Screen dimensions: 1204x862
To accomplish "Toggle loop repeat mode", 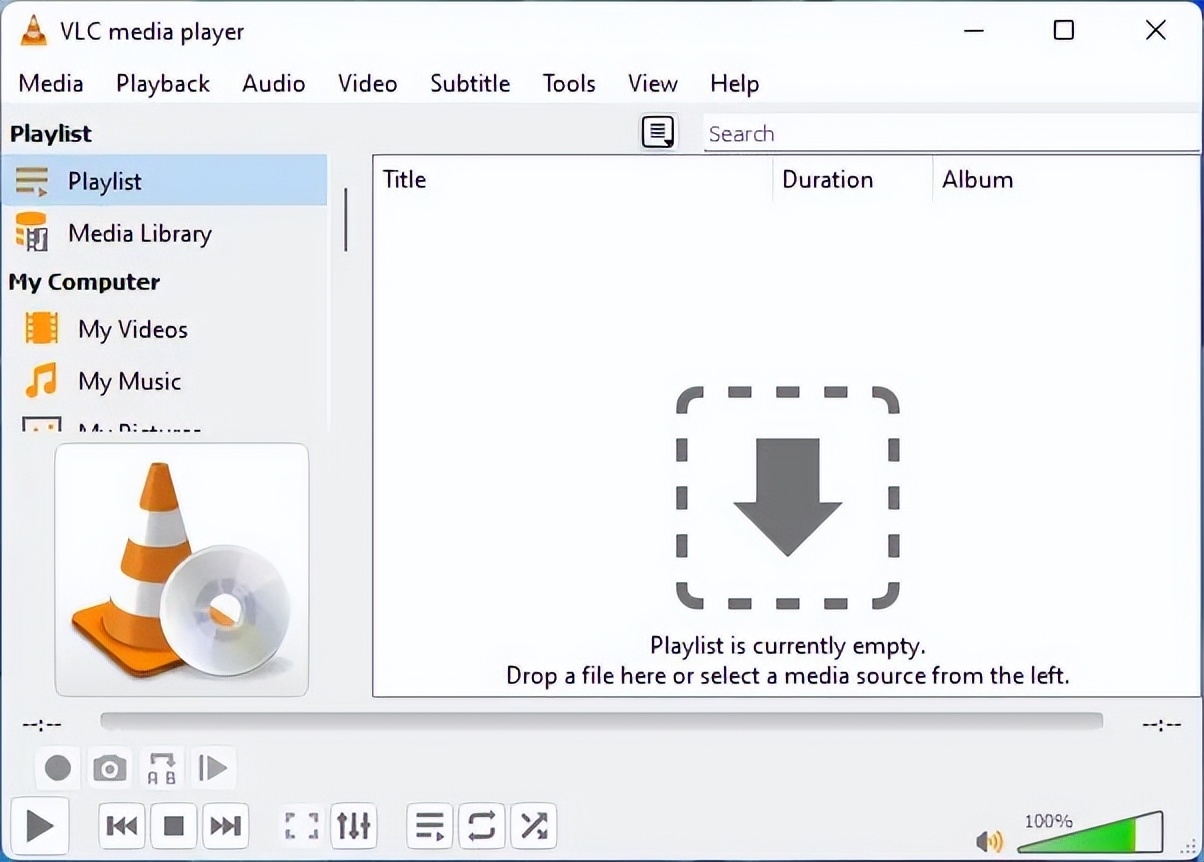I will point(481,826).
